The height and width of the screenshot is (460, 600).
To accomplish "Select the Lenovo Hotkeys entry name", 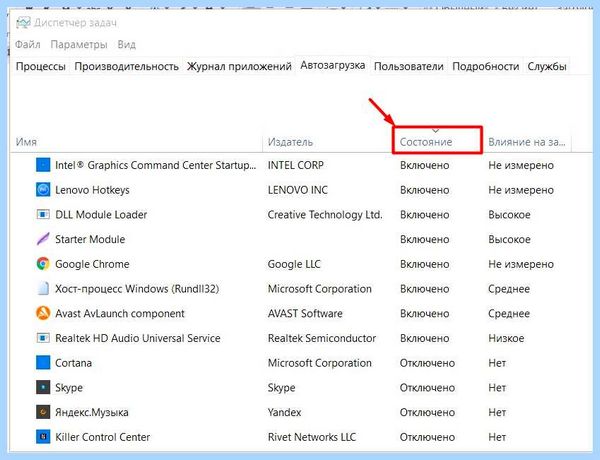I will (x=92, y=190).
